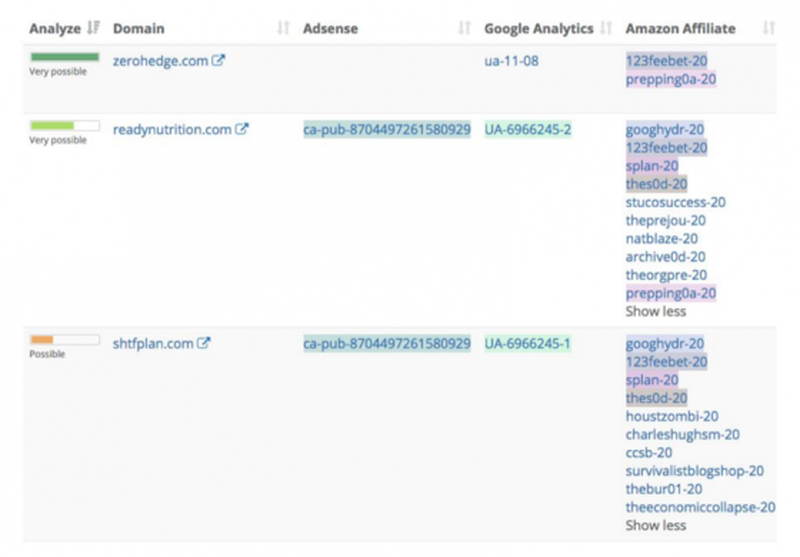Open shtfplan.com Adsense ca-pub ID
Screen dimensions: 800x557
click(387, 344)
